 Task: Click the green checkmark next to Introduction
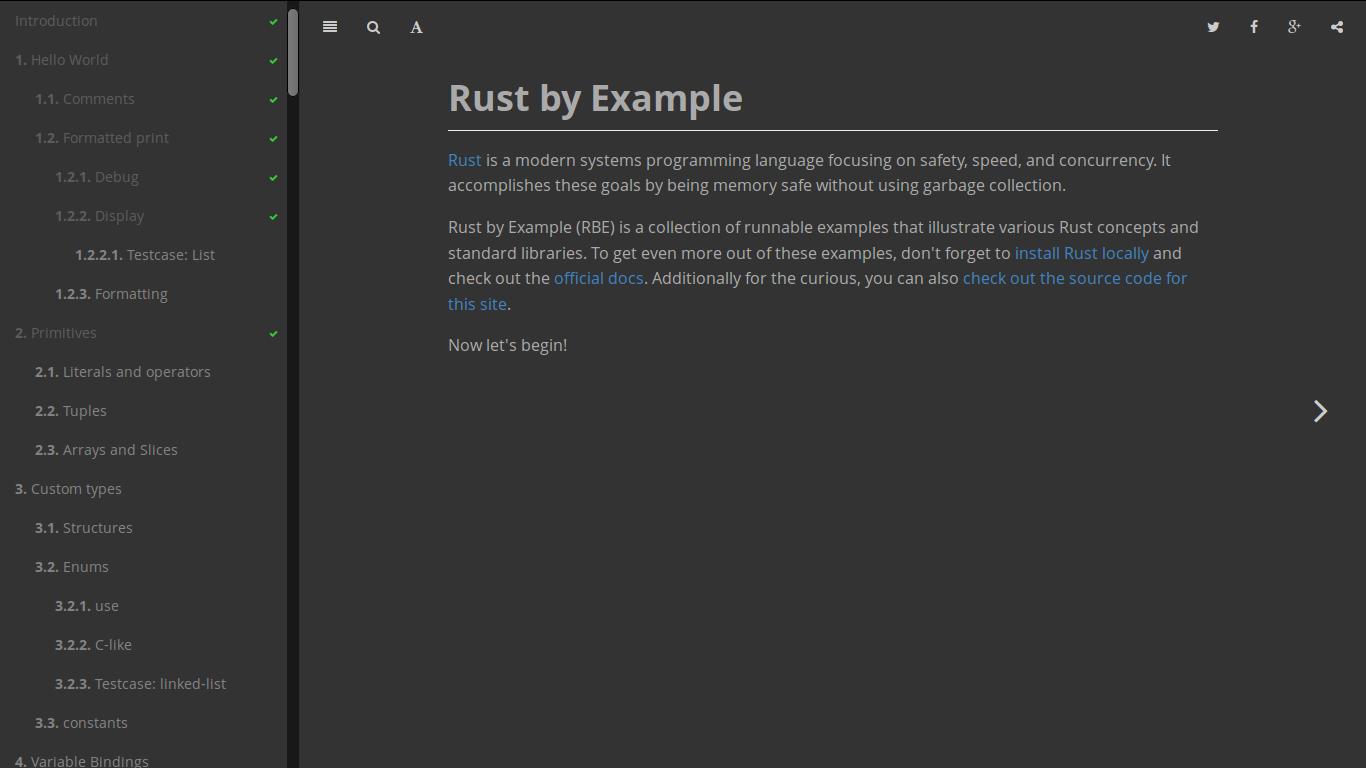tap(273, 21)
